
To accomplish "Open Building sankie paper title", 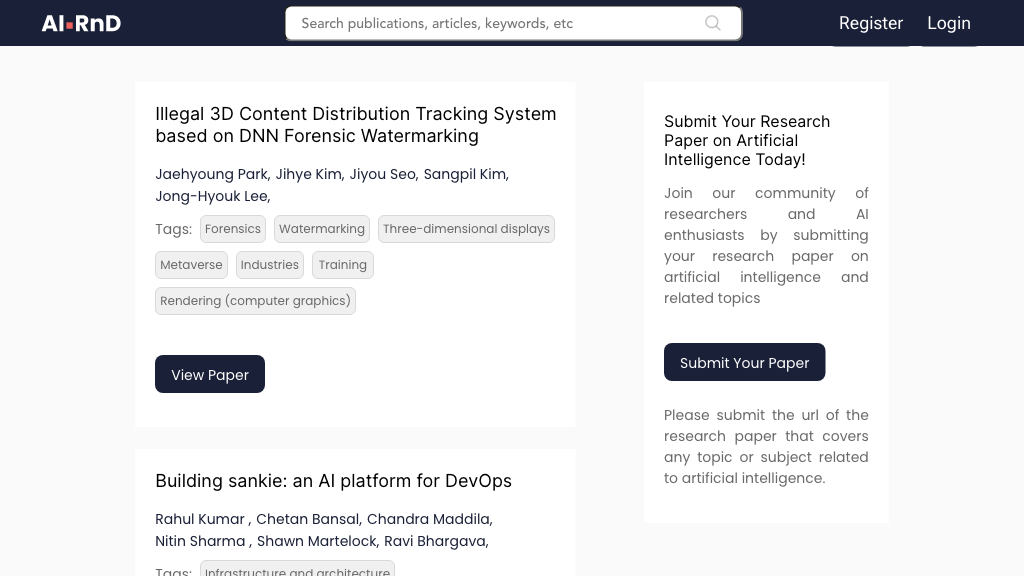I will point(333,481).
